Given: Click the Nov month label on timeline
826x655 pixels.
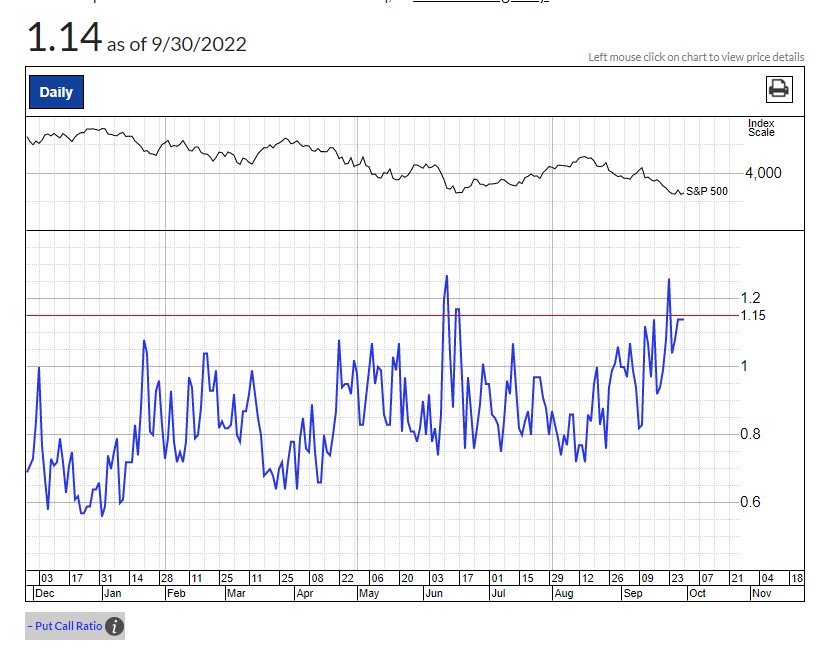Looking at the screenshot, I should tap(762, 593).
